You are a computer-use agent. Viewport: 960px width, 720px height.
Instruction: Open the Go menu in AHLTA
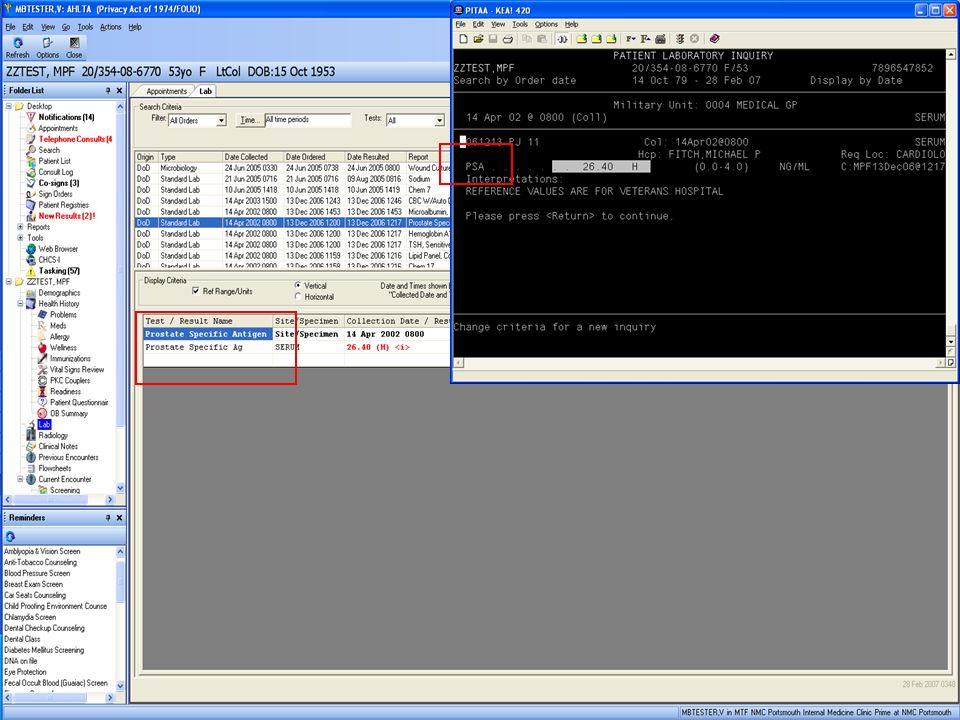coord(66,27)
